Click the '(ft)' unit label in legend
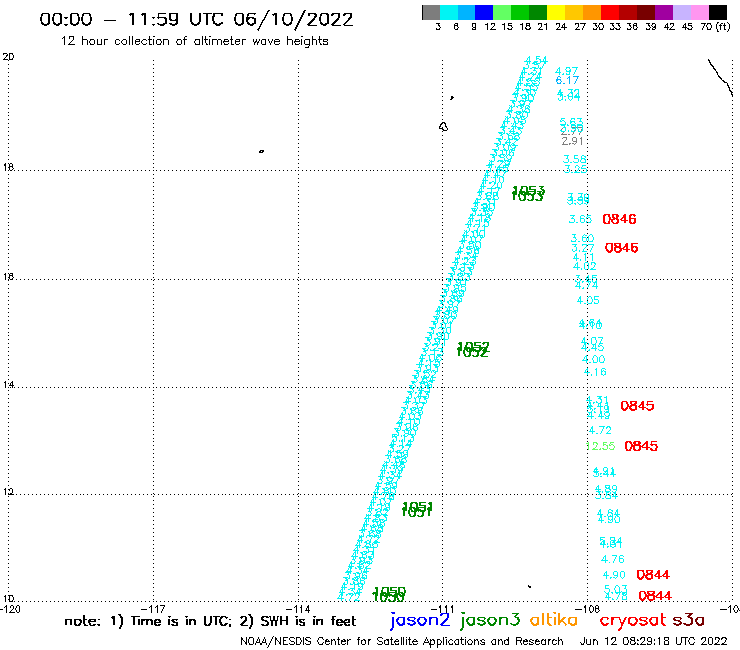This screenshot has height=650, width=740. click(723, 26)
